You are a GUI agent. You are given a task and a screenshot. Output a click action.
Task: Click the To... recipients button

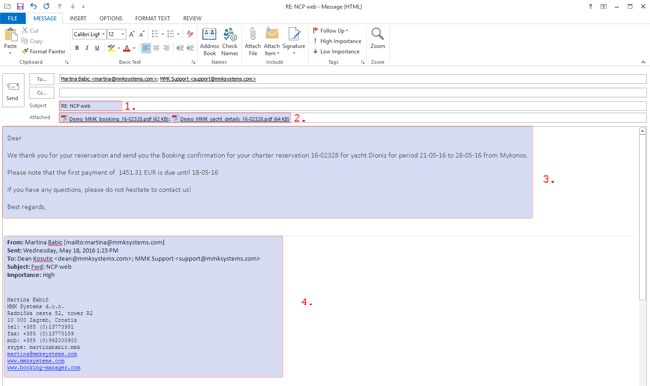pyautogui.click(x=41, y=79)
